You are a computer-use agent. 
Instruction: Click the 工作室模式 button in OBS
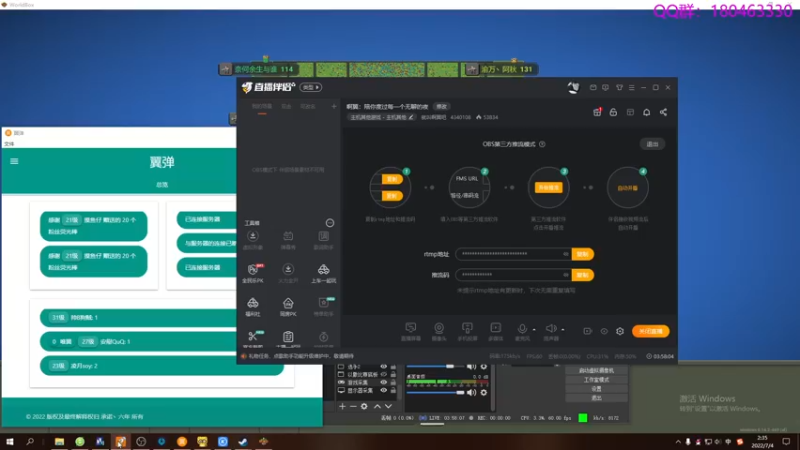coord(596,380)
